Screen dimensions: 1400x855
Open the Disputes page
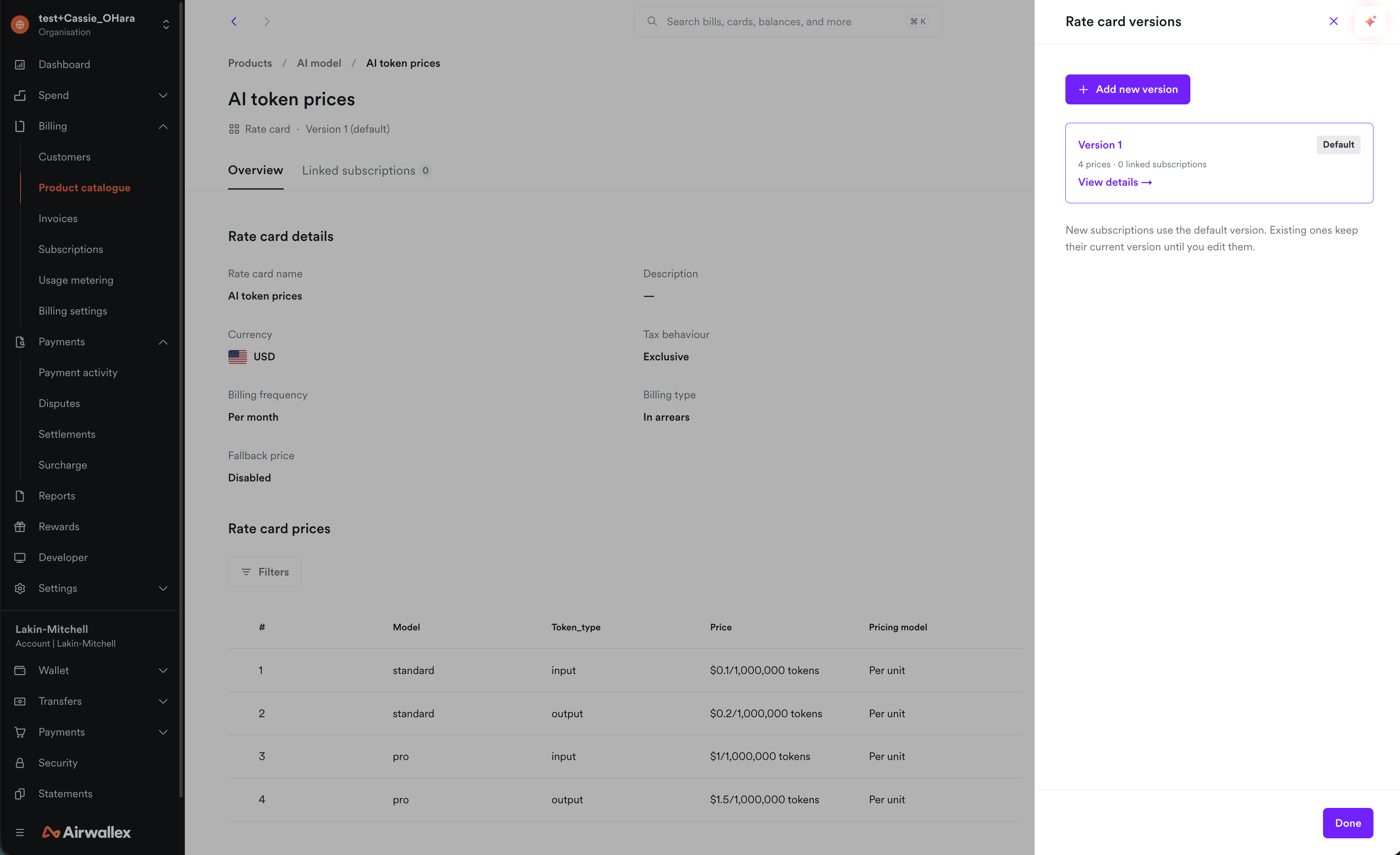[59, 403]
